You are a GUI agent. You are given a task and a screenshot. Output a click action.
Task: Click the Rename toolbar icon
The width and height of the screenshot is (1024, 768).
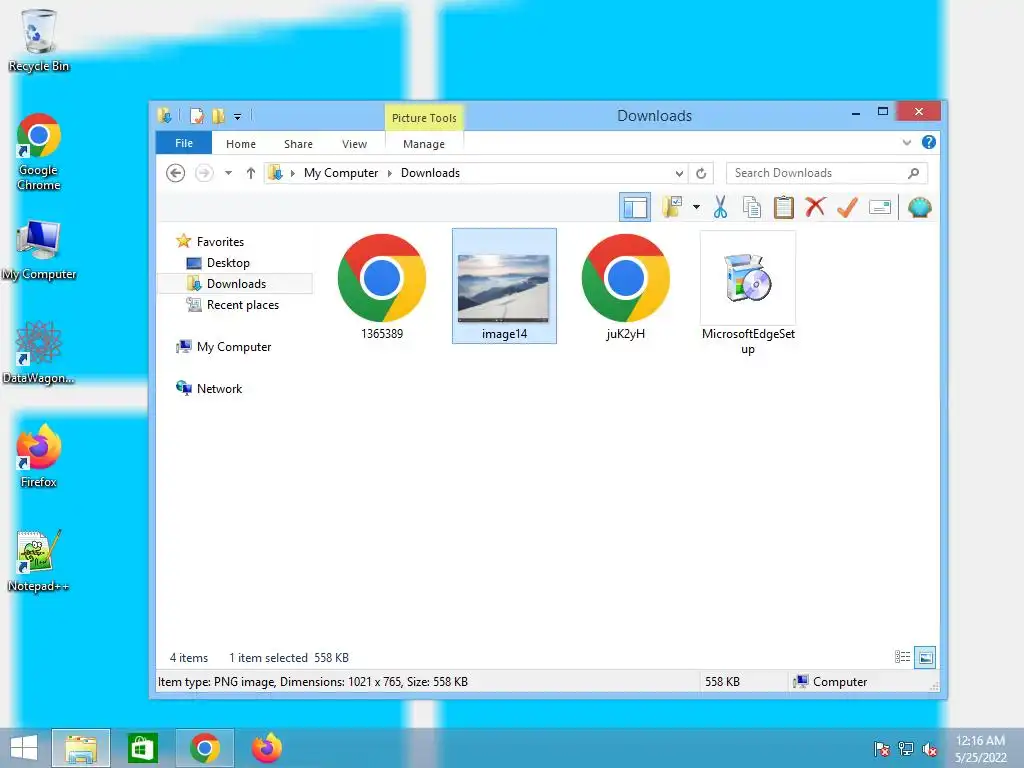(x=880, y=208)
